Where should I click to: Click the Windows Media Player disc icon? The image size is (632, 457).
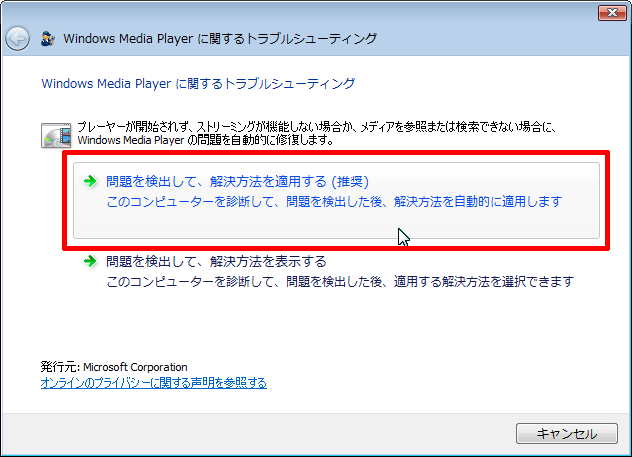[56, 135]
